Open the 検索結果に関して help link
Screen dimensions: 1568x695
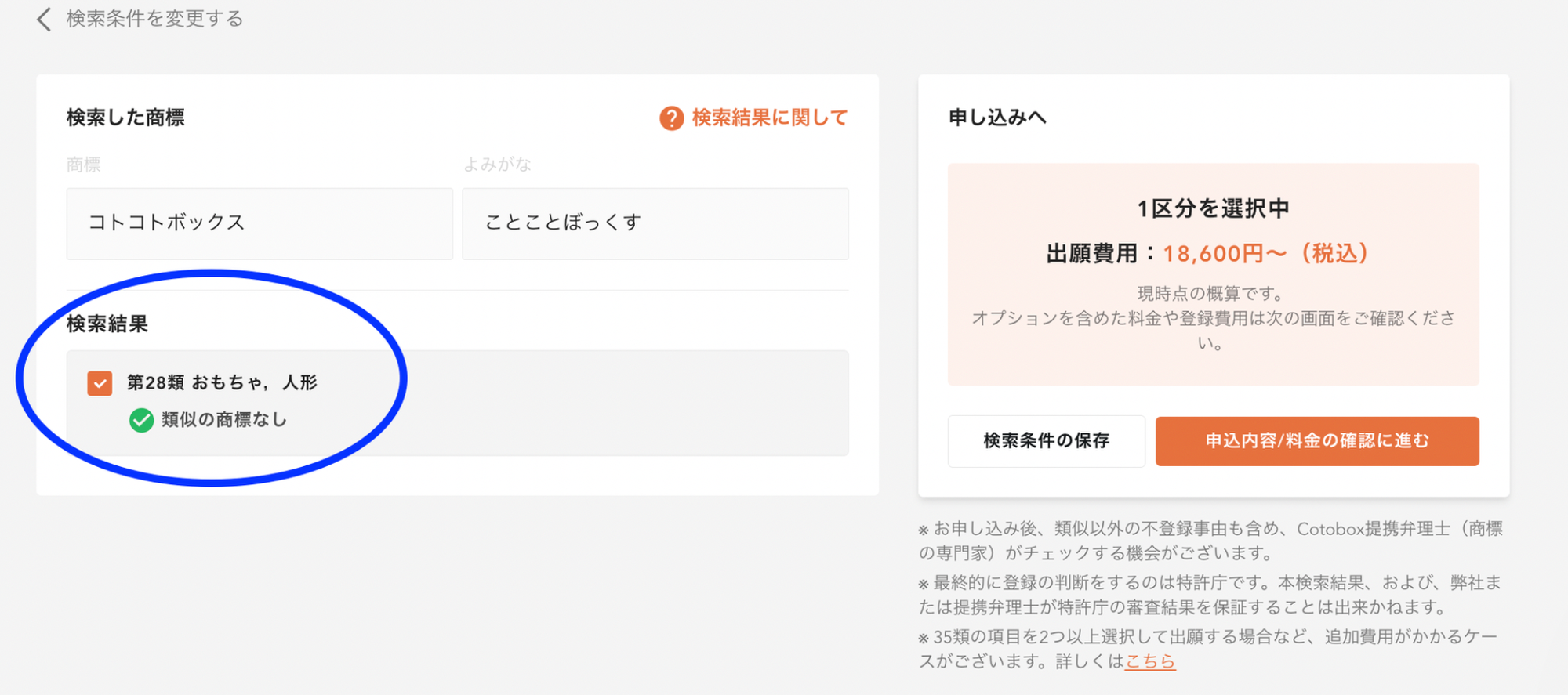coord(769,118)
